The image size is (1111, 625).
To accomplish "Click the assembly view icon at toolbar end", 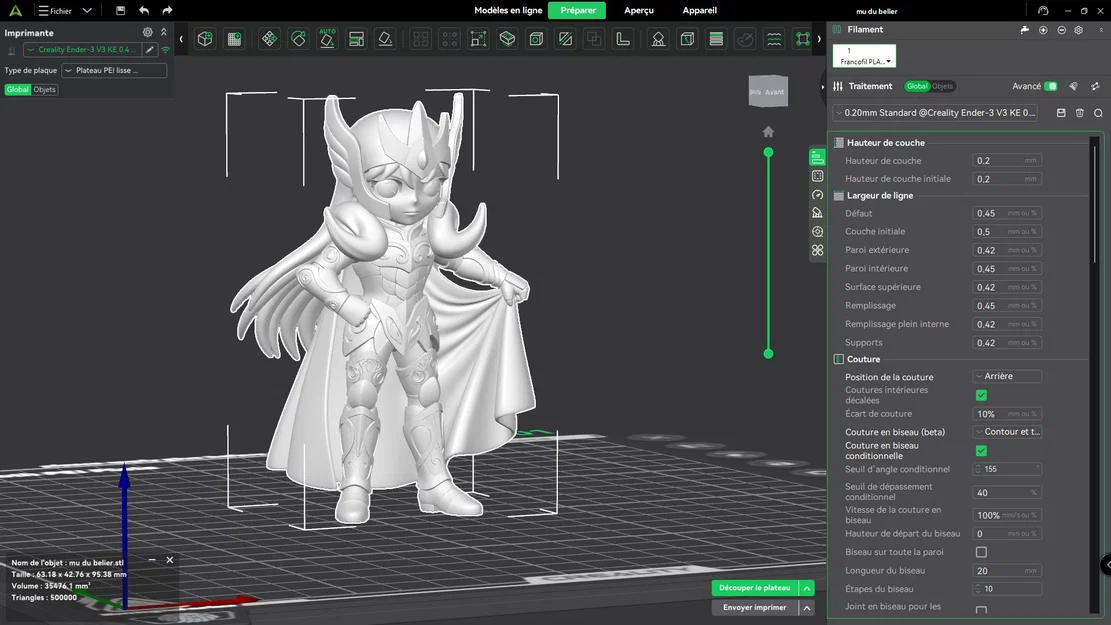I will pos(802,39).
